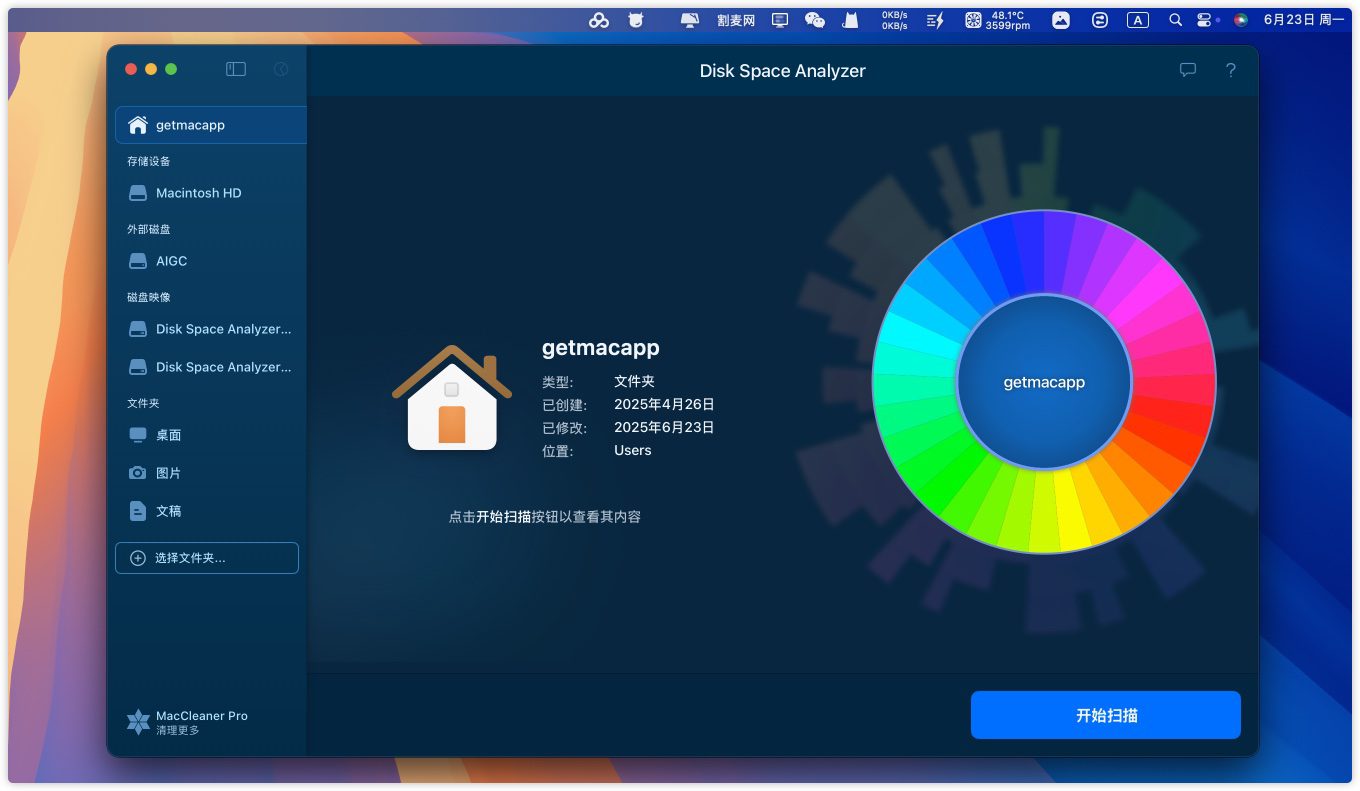Click the creation date 2025年4月26日
1360x791 pixels.
point(664,404)
